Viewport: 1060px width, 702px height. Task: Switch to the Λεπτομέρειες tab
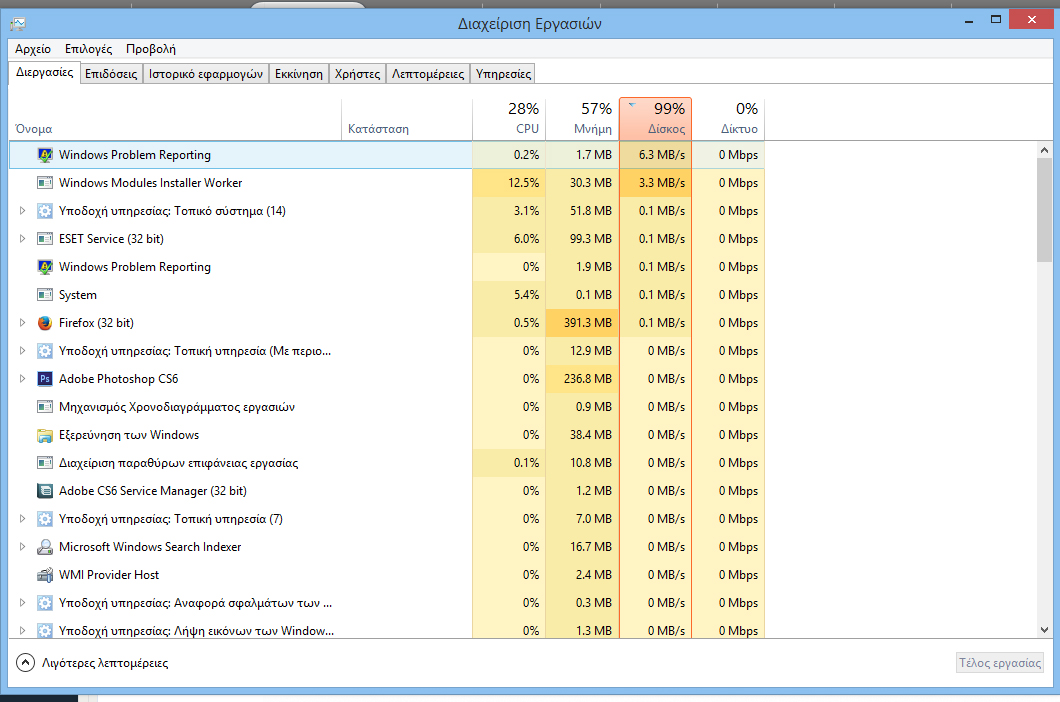click(x=428, y=74)
